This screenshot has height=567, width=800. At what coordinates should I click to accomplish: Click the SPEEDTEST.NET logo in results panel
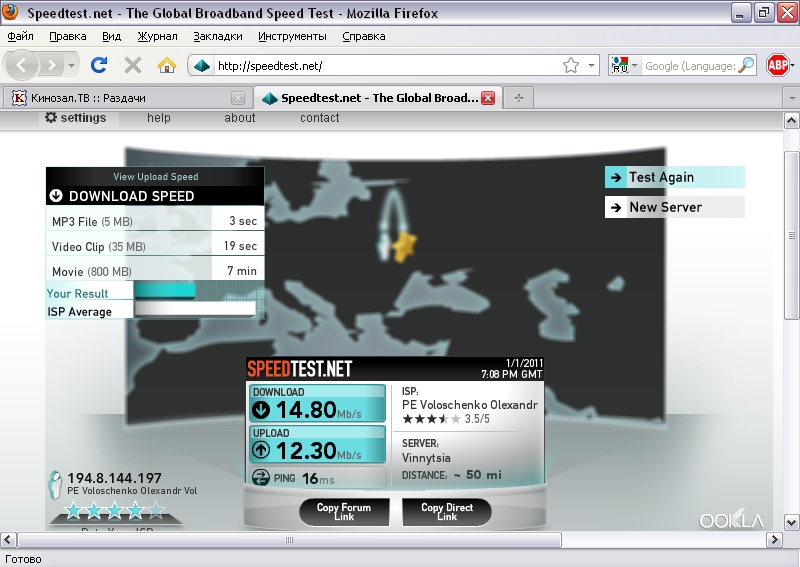point(299,368)
